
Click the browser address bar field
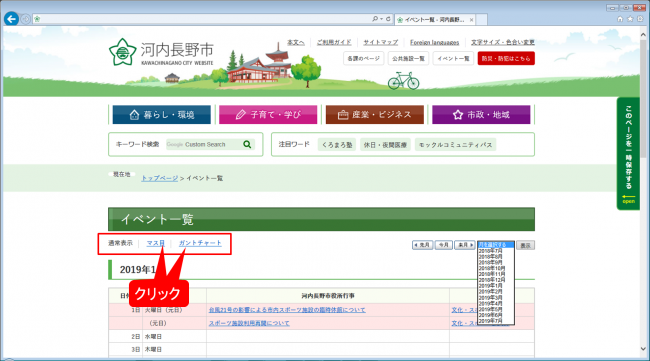(203, 19)
